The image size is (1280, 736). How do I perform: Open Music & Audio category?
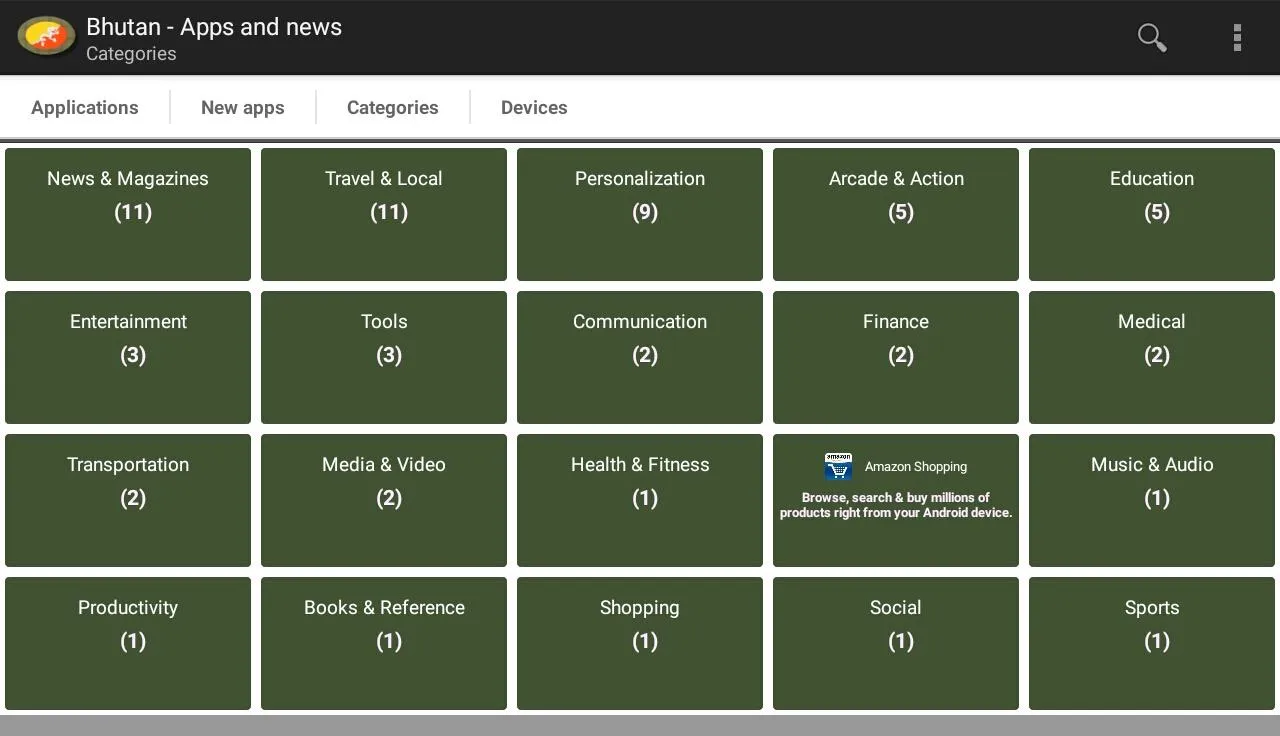tap(1152, 500)
